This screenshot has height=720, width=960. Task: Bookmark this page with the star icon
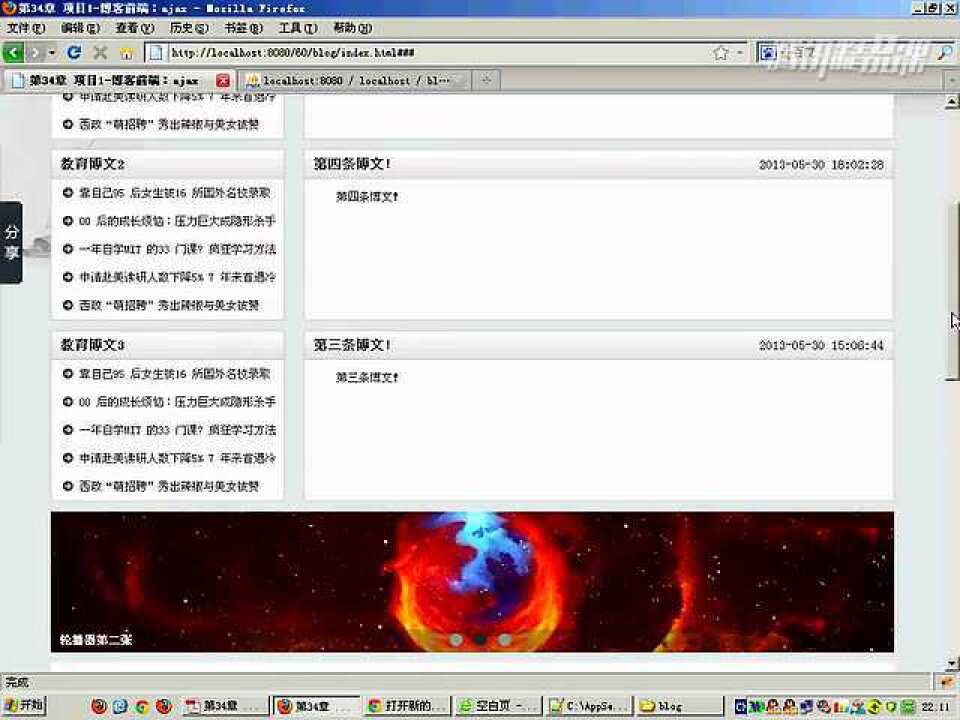[721, 53]
